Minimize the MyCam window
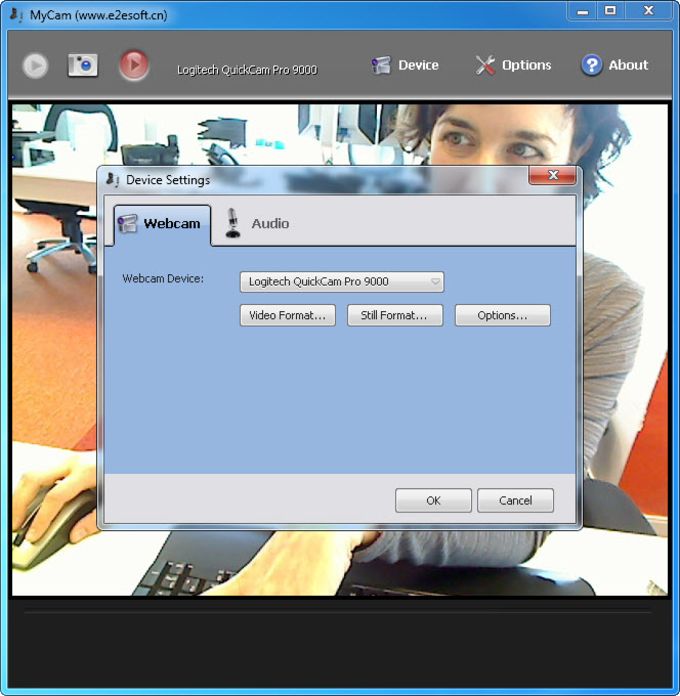This screenshot has width=680, height=696. (x=582, y=11)
